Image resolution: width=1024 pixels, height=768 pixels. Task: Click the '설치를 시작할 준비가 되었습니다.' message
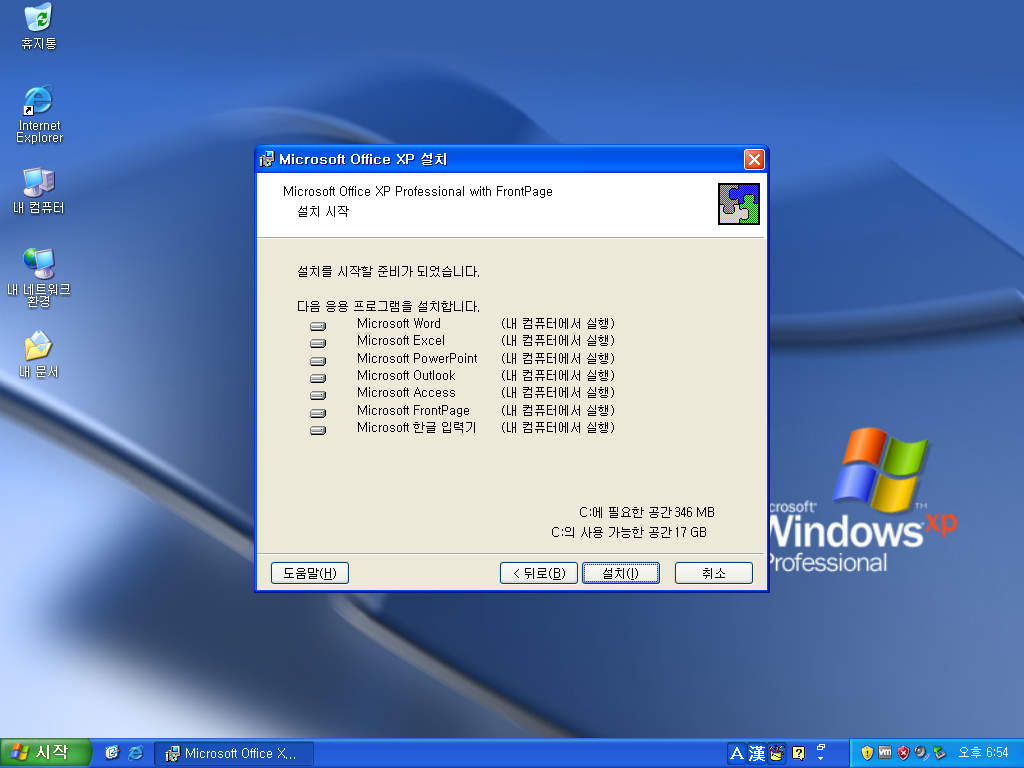pyautogui.click(x=388, y=271)
